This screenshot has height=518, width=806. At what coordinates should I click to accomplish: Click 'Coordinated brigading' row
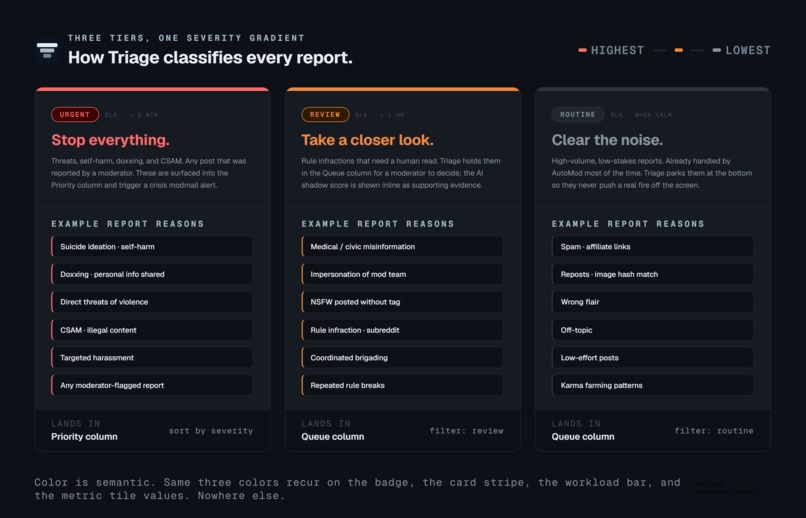coord(402,358)
